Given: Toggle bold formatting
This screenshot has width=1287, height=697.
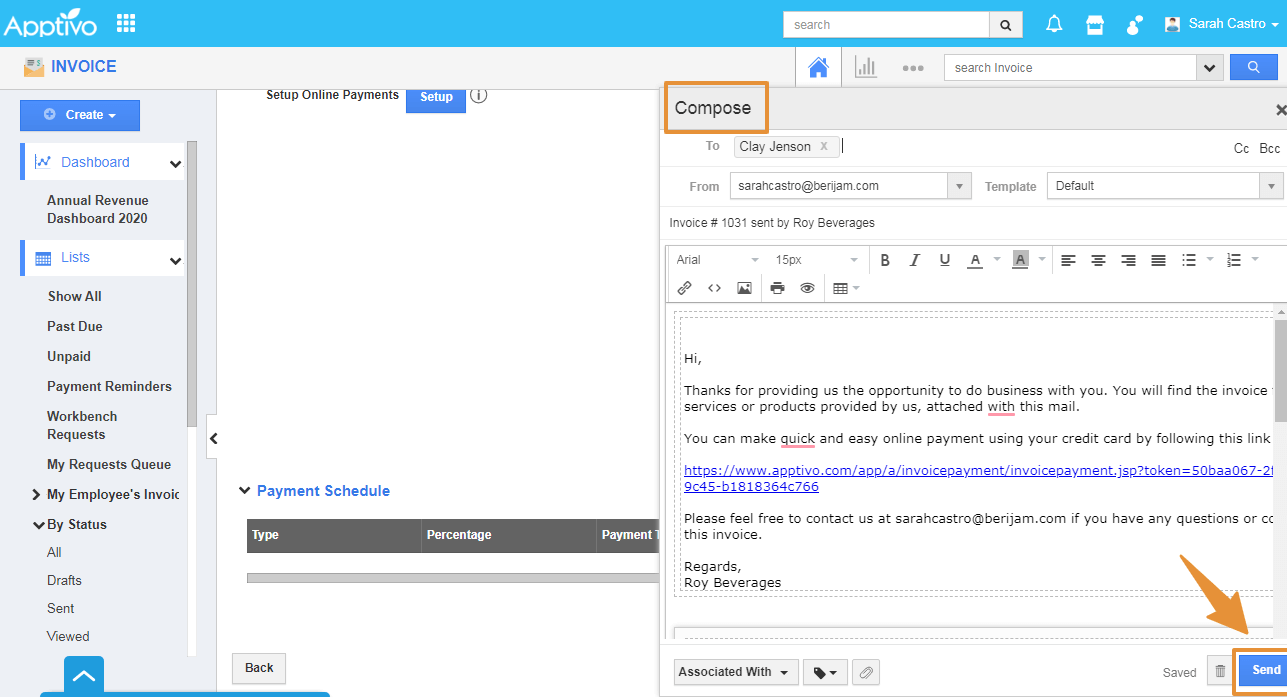Looking at the screenshot, I should pyautogui.click(x=884, y=260).
